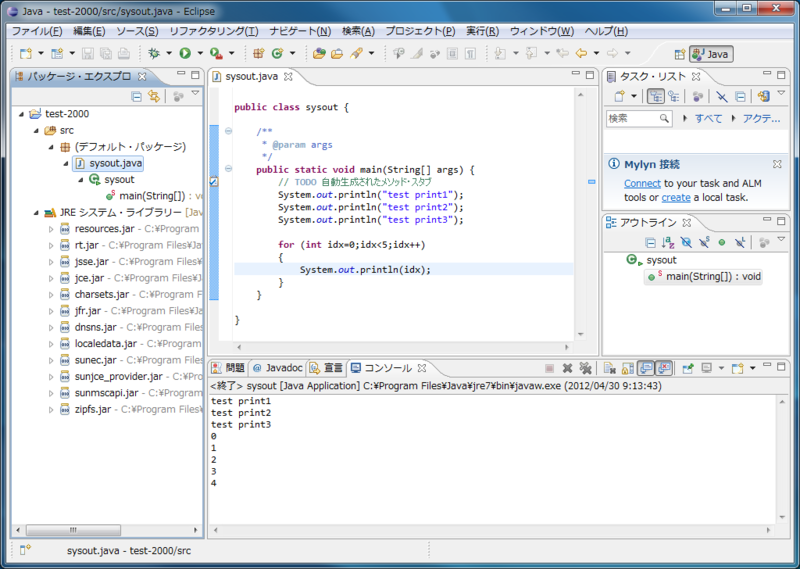Click the Open Console icon
The height and width of the screenshot is (569, 800).
(x=737, y=368)
